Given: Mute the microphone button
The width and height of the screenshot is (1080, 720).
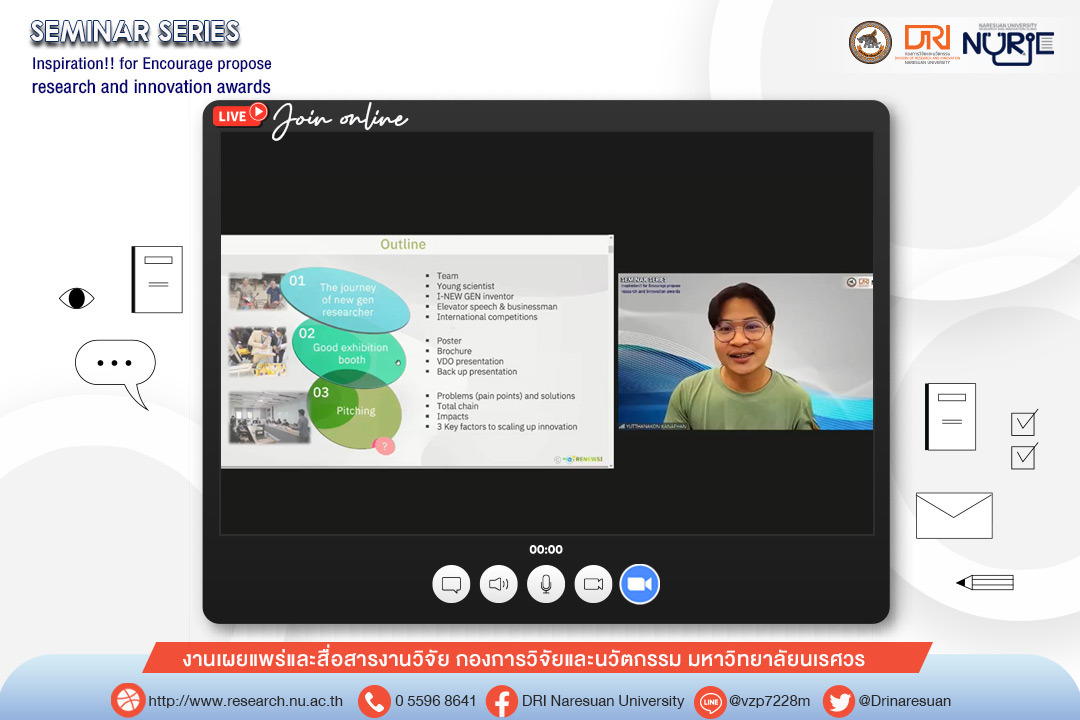Looking at the screenshot, I should [x=546, y=584].
